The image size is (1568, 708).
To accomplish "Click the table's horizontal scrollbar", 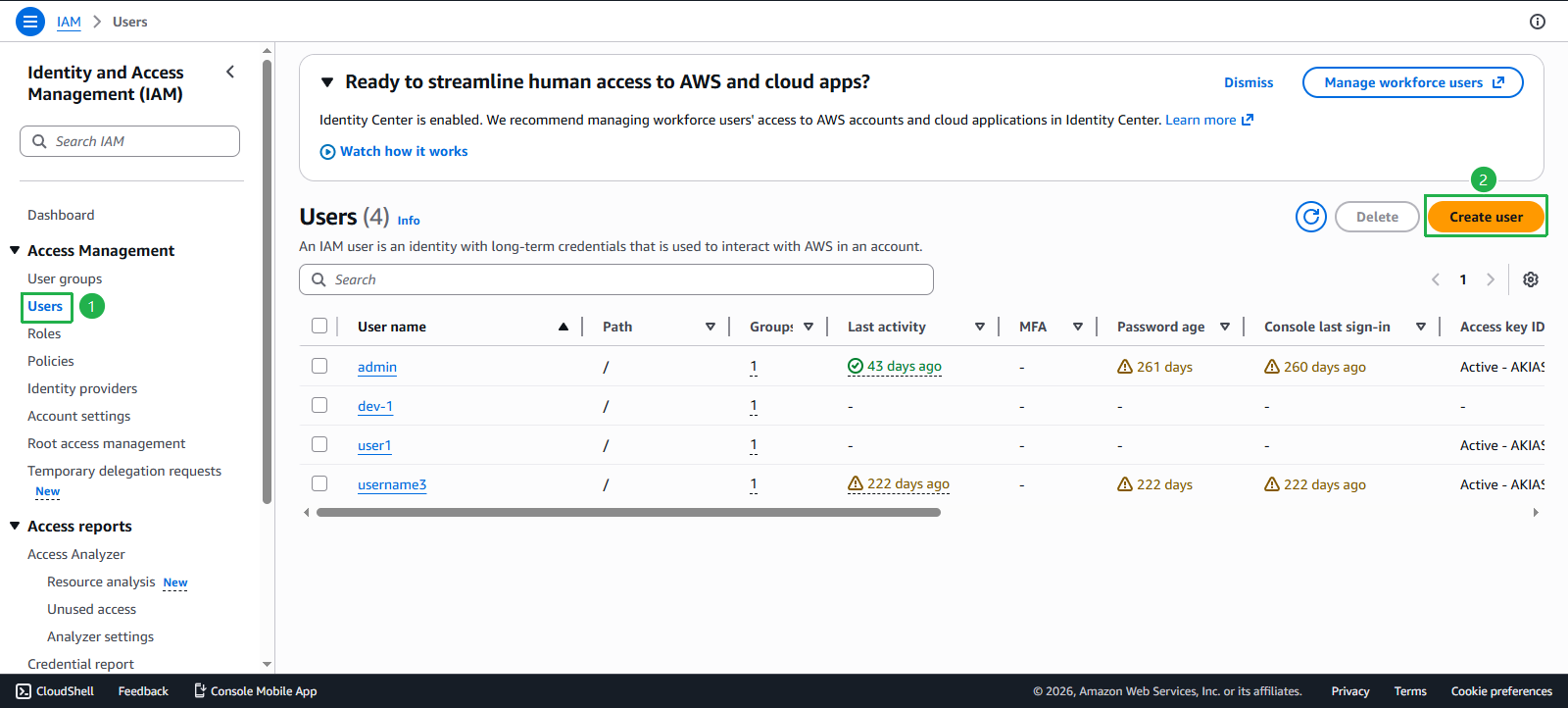I will pos(628,512).
